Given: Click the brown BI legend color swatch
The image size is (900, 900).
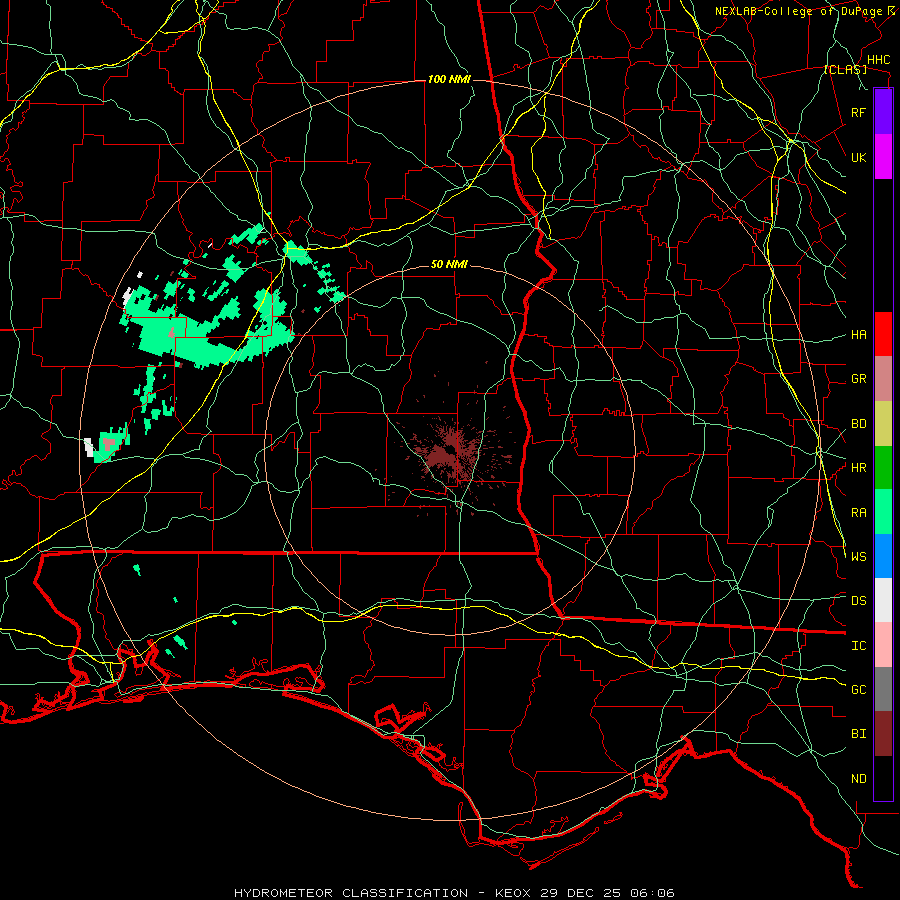Looking at the screenshot, I should pyautogui.click(x=883, y=734).
